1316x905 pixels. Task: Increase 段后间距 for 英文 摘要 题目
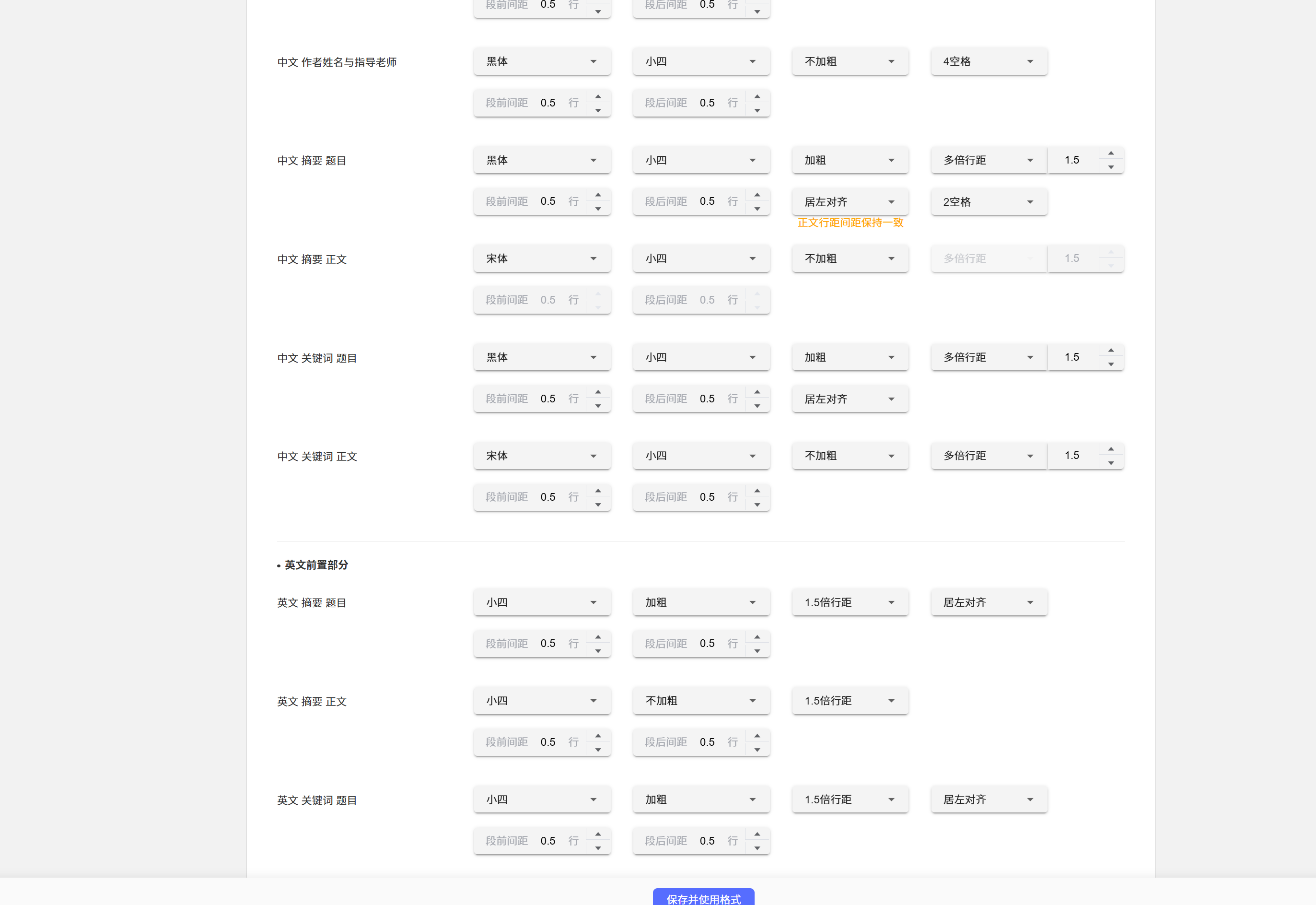pyautogui.click(x=757, y=637)
